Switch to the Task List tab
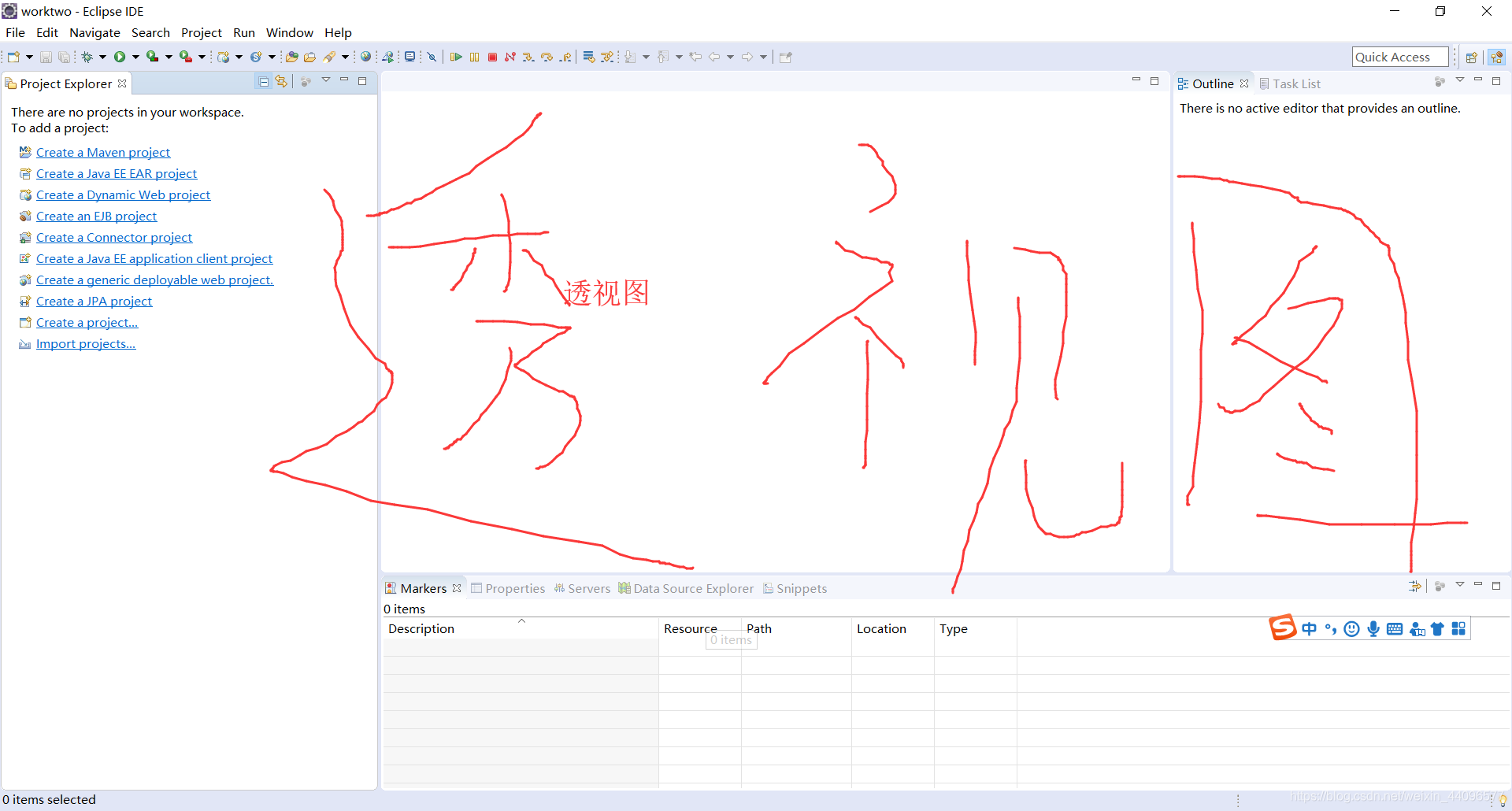The width and height of the screenshot is (1512, 811). [1290, 83]
